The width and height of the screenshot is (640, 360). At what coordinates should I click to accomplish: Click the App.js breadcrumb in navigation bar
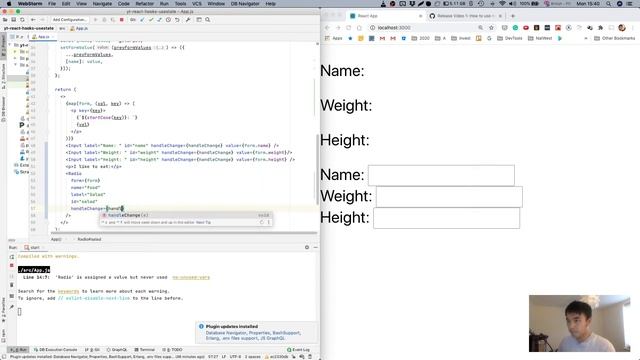pos(79,29)
